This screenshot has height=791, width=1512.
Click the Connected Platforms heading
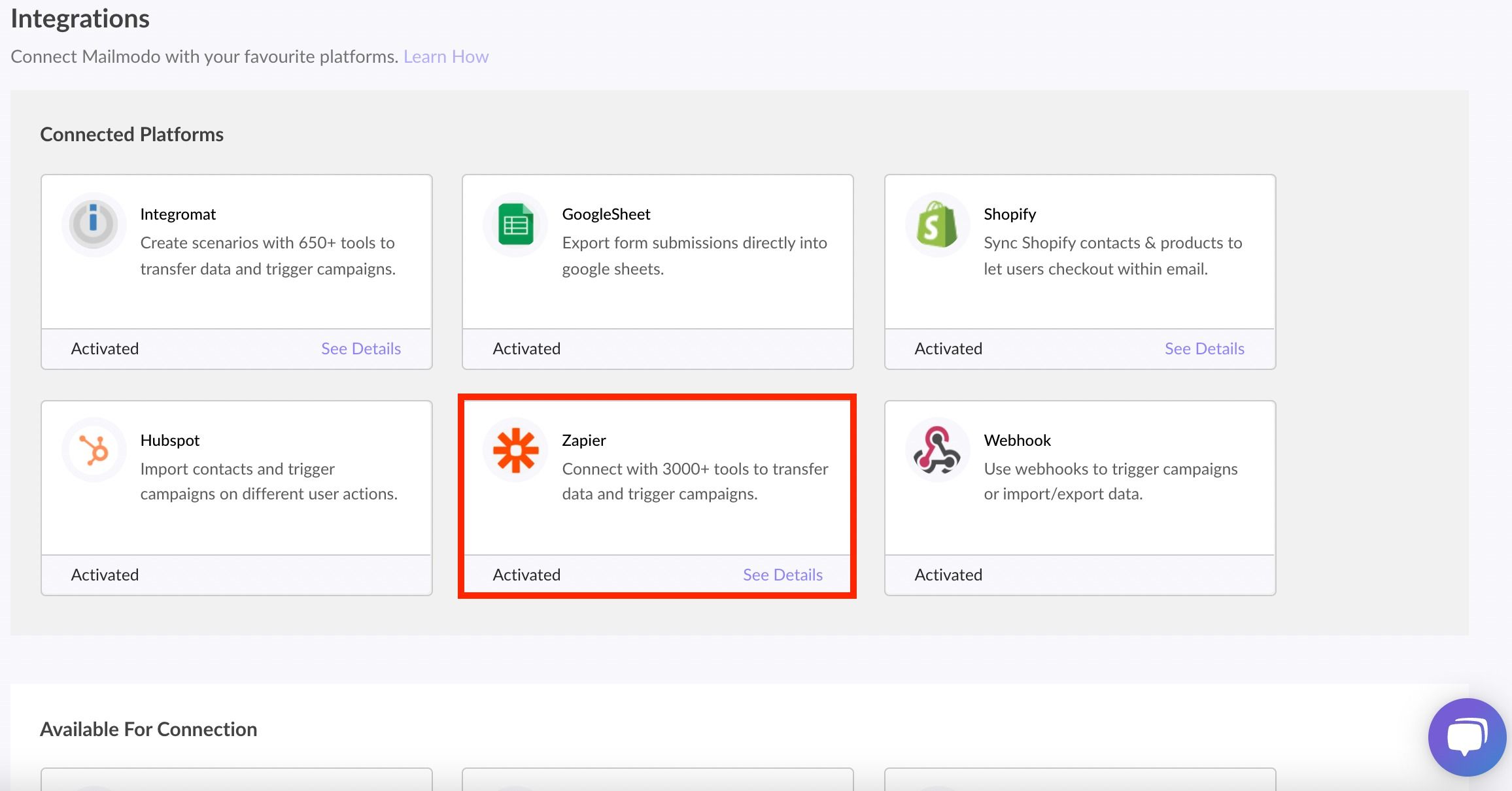point(131,134)
